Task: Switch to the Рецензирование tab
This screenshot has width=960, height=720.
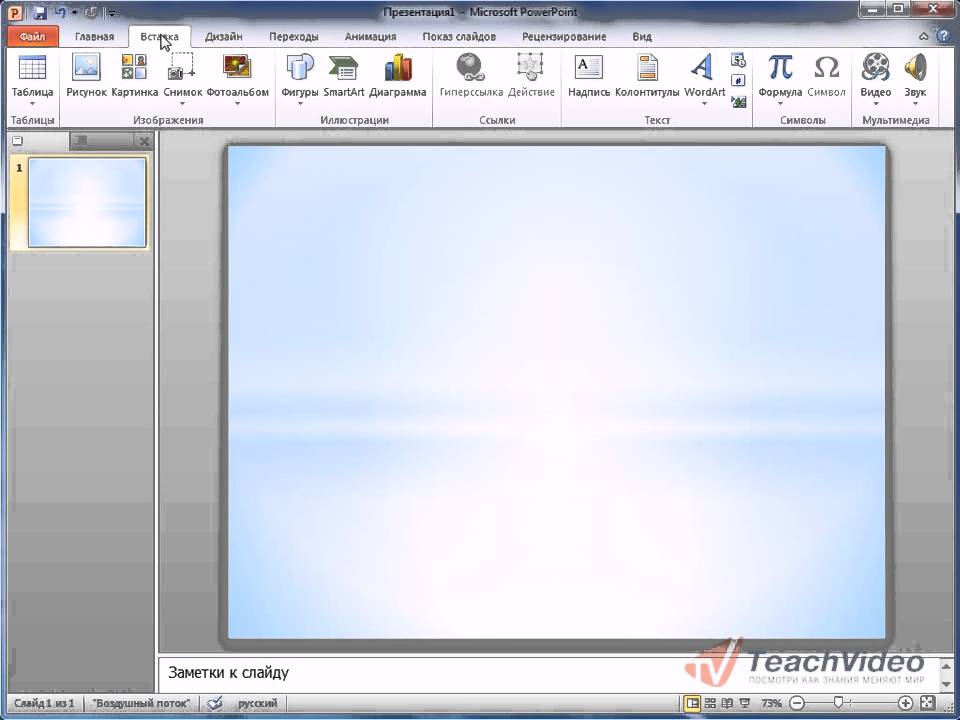Action: pyautogui.click(x=564, y=37)
